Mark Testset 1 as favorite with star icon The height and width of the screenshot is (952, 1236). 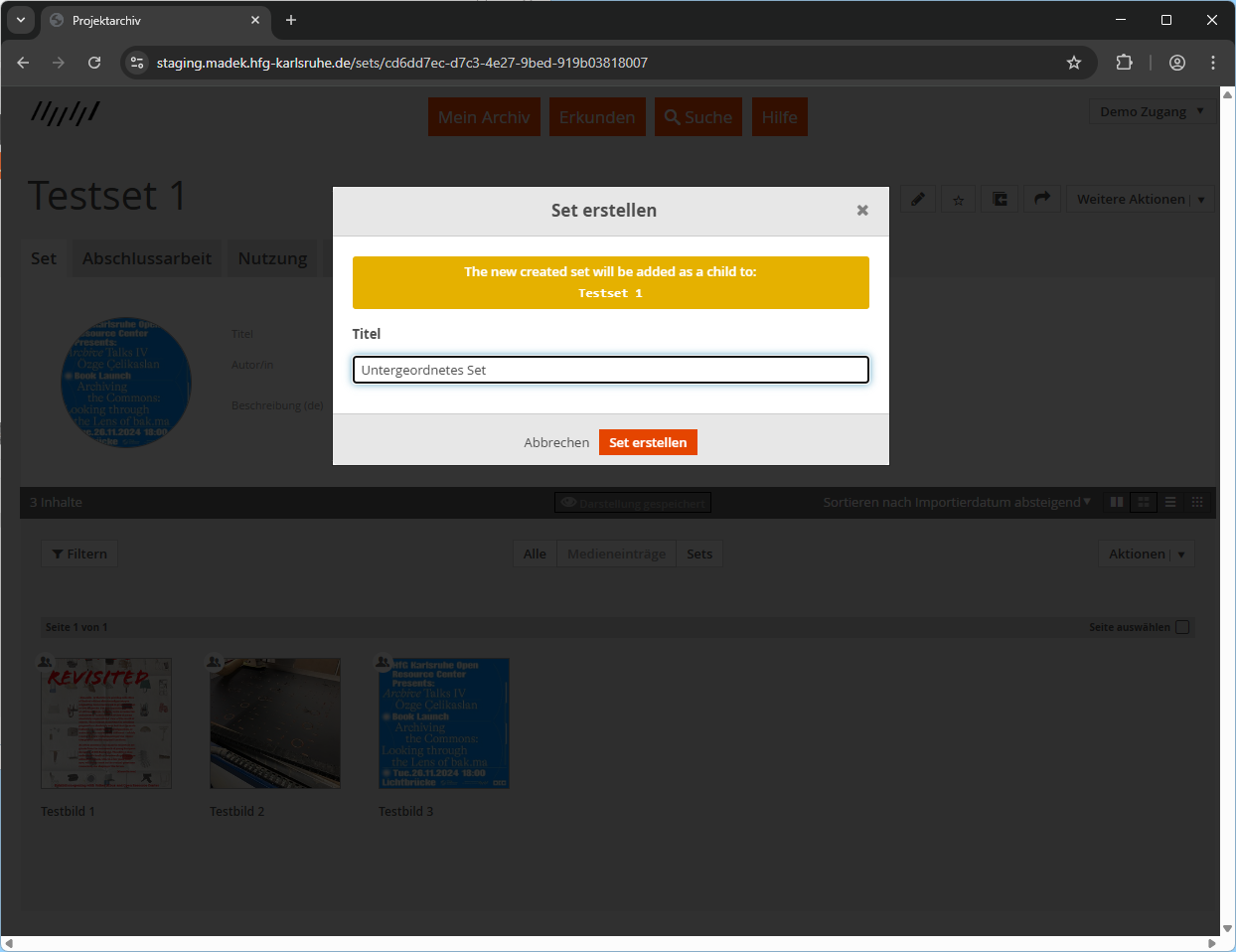click(959, 200)
